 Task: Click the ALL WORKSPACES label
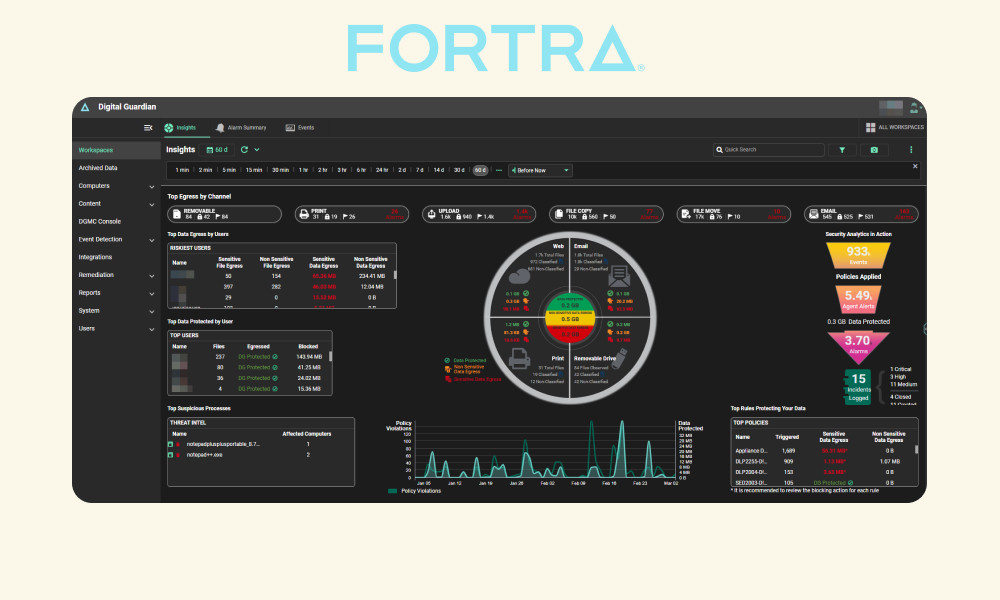(x=901, y=128)
